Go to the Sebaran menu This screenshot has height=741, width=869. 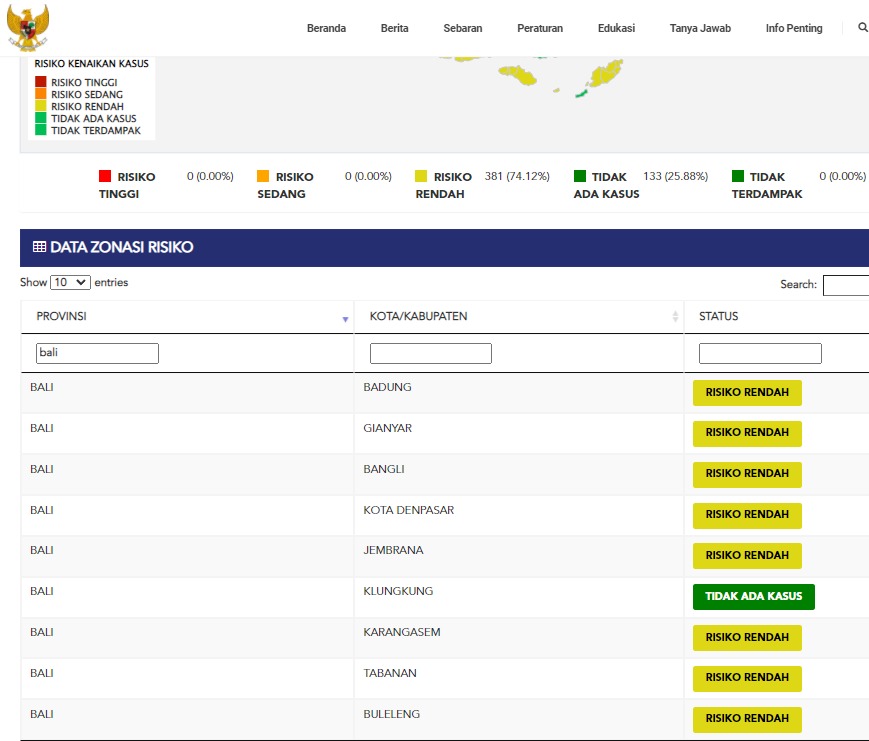(462, 28)
